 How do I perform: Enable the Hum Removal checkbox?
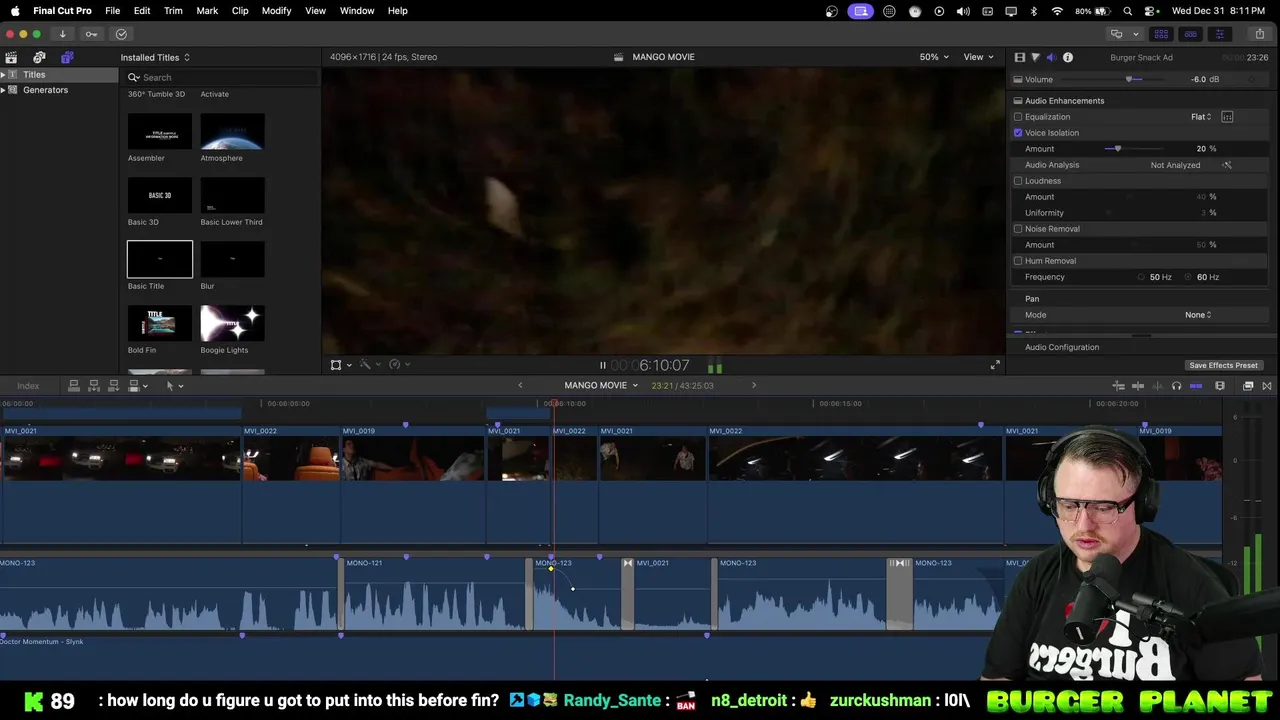click(x=1018, y=261)
